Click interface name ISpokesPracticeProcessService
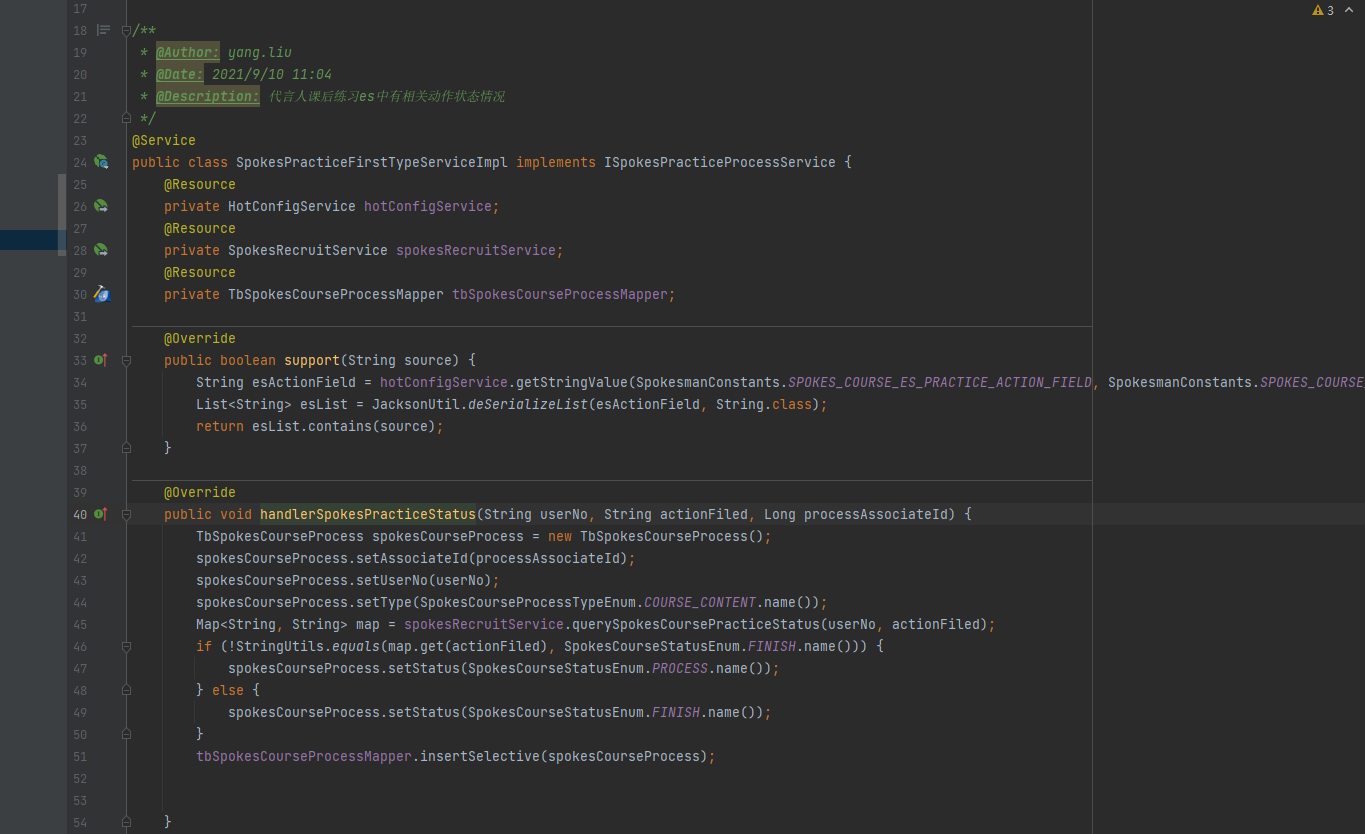This screenshot has width=1365, height=834. point(720,162)
